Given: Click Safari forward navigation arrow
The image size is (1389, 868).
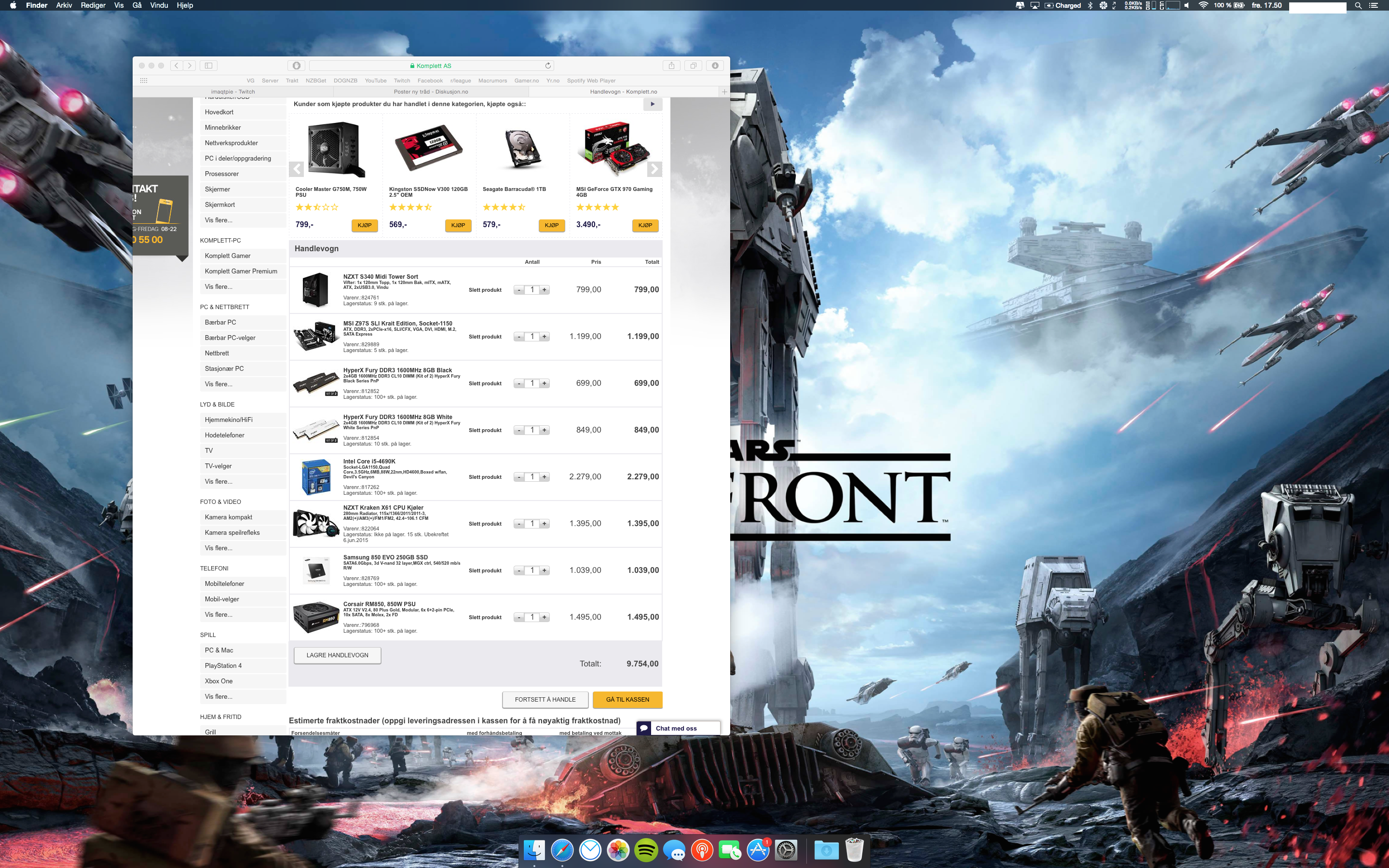Looking at the screenshot, I should click(x=190, y=66).
